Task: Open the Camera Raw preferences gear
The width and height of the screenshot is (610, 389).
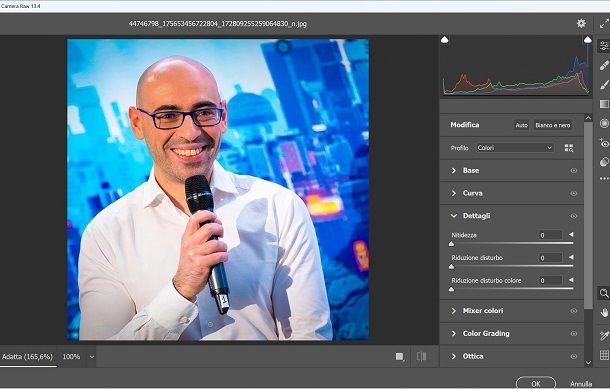Action: [581, 23]
